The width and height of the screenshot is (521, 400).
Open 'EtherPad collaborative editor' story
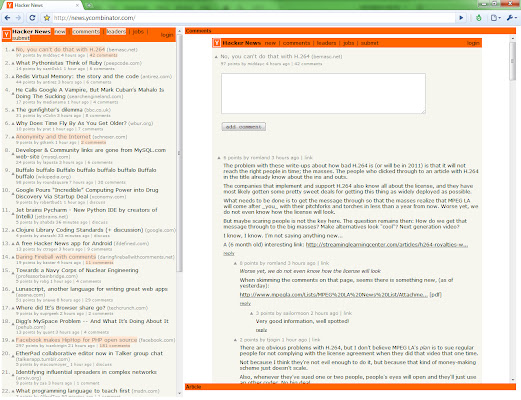[x=89, y=353]
